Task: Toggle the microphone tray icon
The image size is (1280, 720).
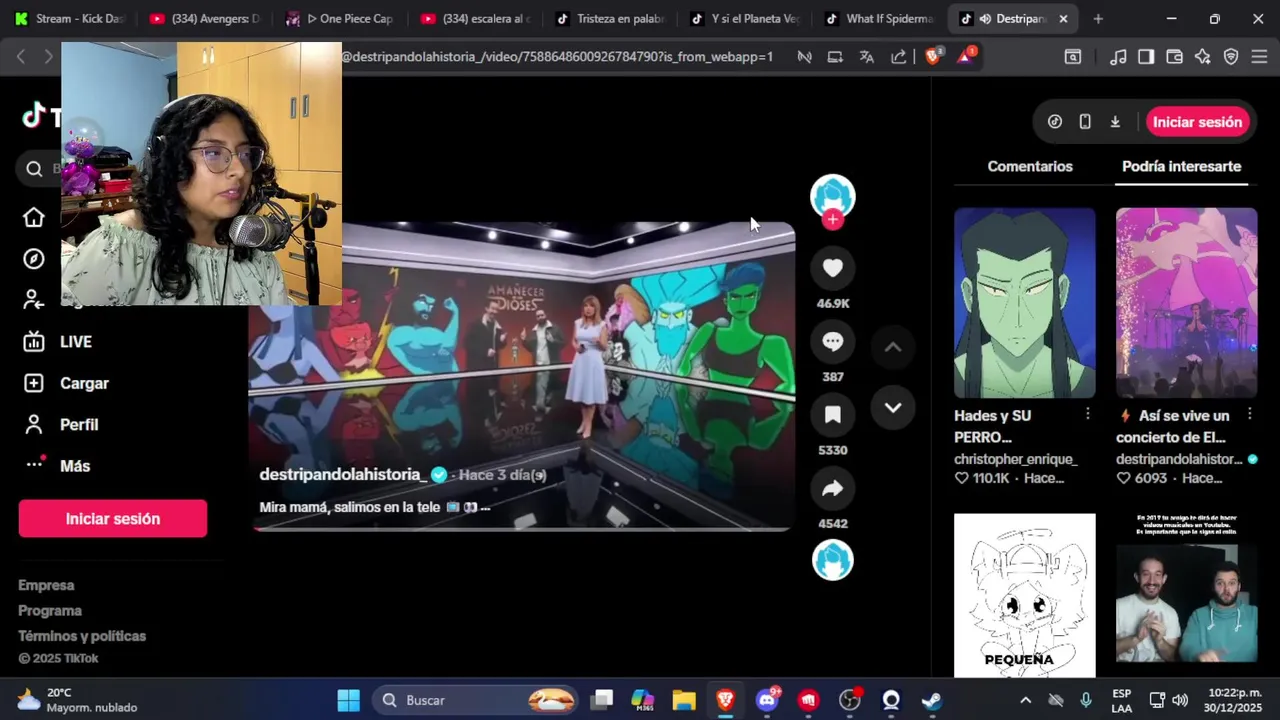Action: (1086, 700)
